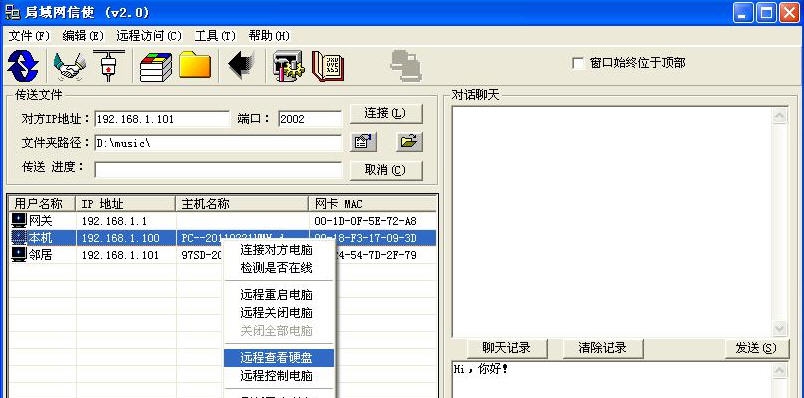The image size is (804, 398).
Task: Open the 文件(F) menu
Action: pyautogui.click(x=29, y=36)
